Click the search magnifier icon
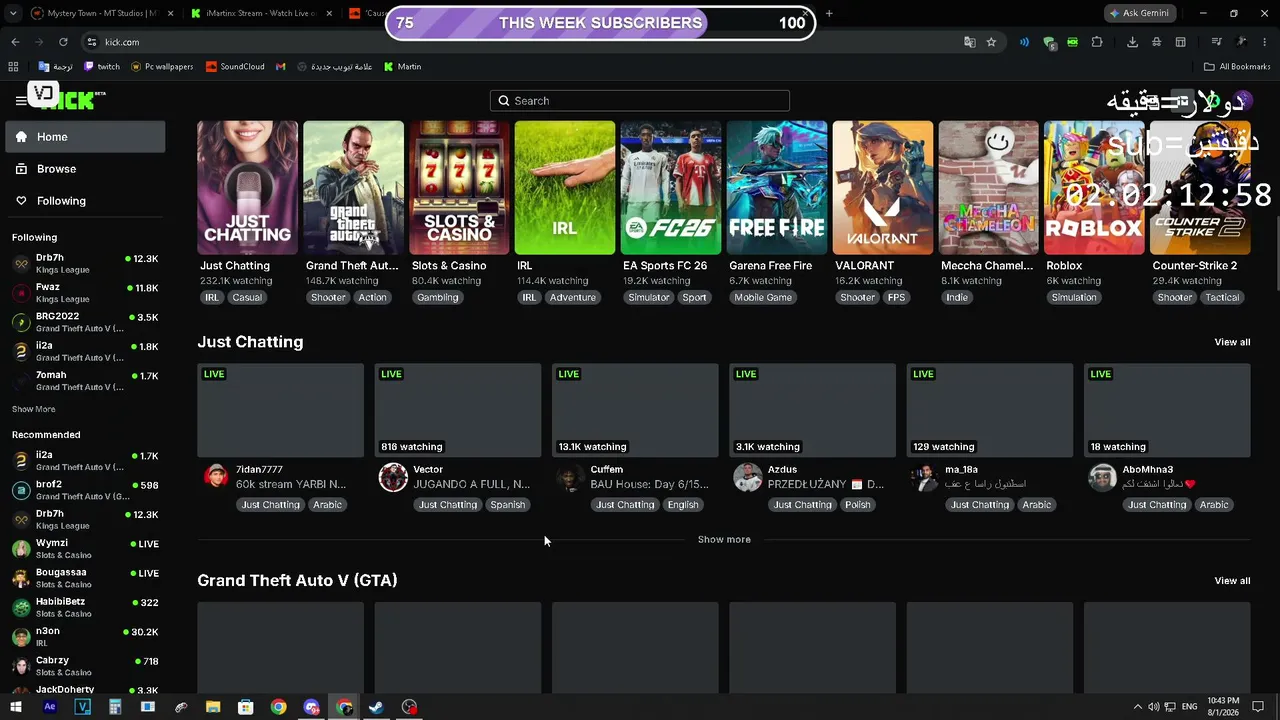The width and height of the screenshot is (1280, 720). click(x=504, y=101)
